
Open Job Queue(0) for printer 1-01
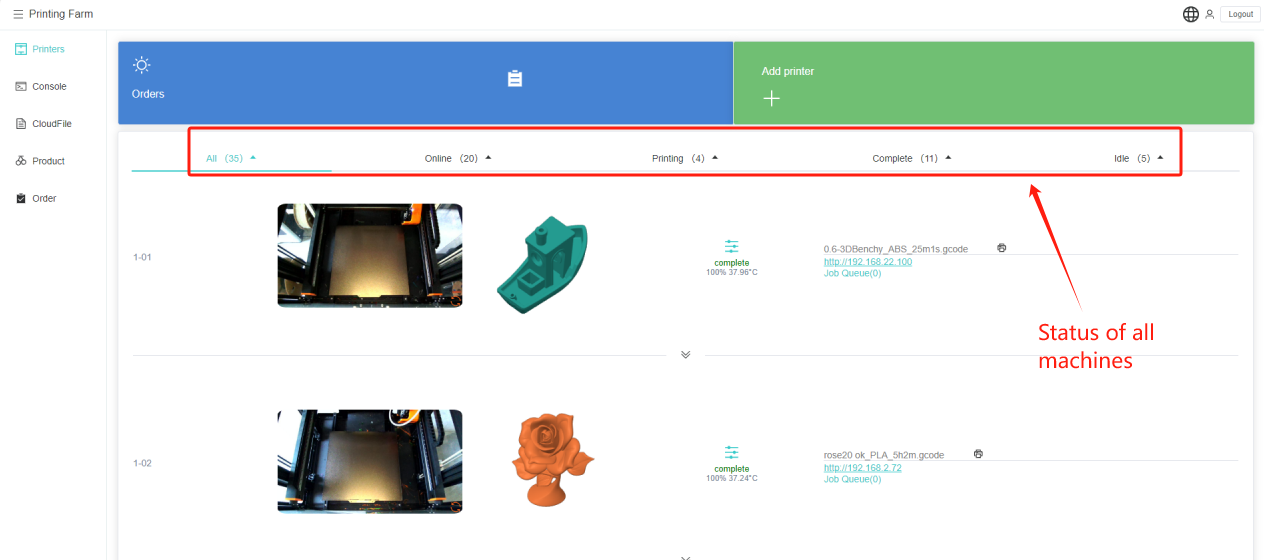pyautogui.click(x=853, y=273)
